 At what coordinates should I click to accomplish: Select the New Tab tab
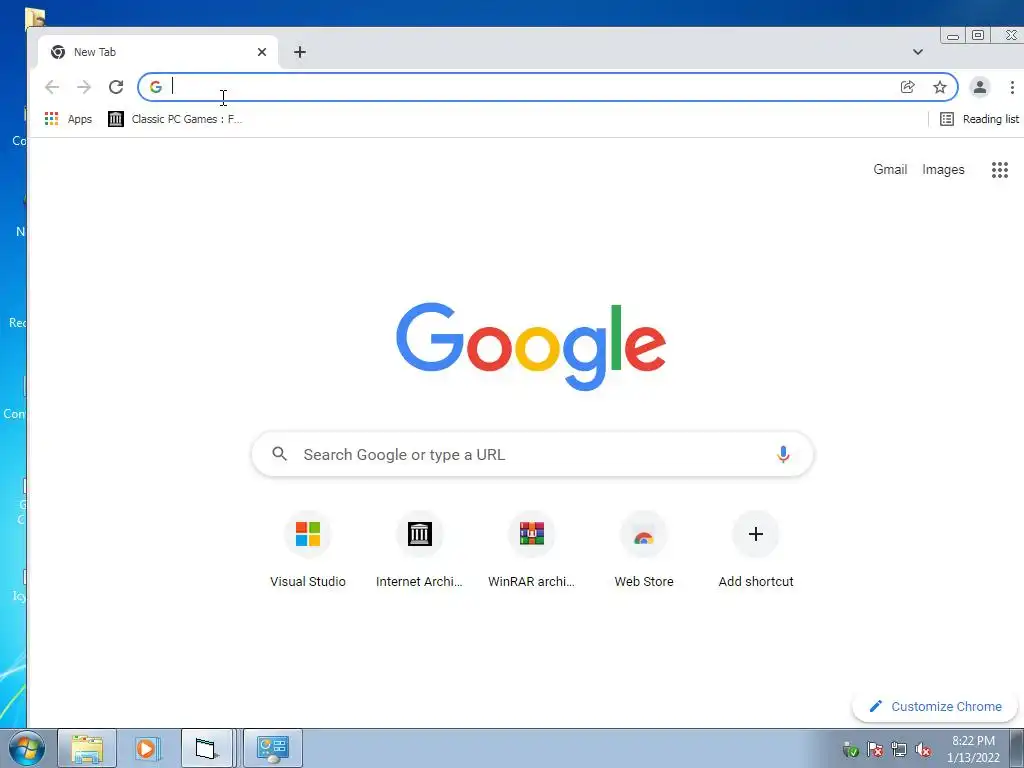tap(158, 52)
